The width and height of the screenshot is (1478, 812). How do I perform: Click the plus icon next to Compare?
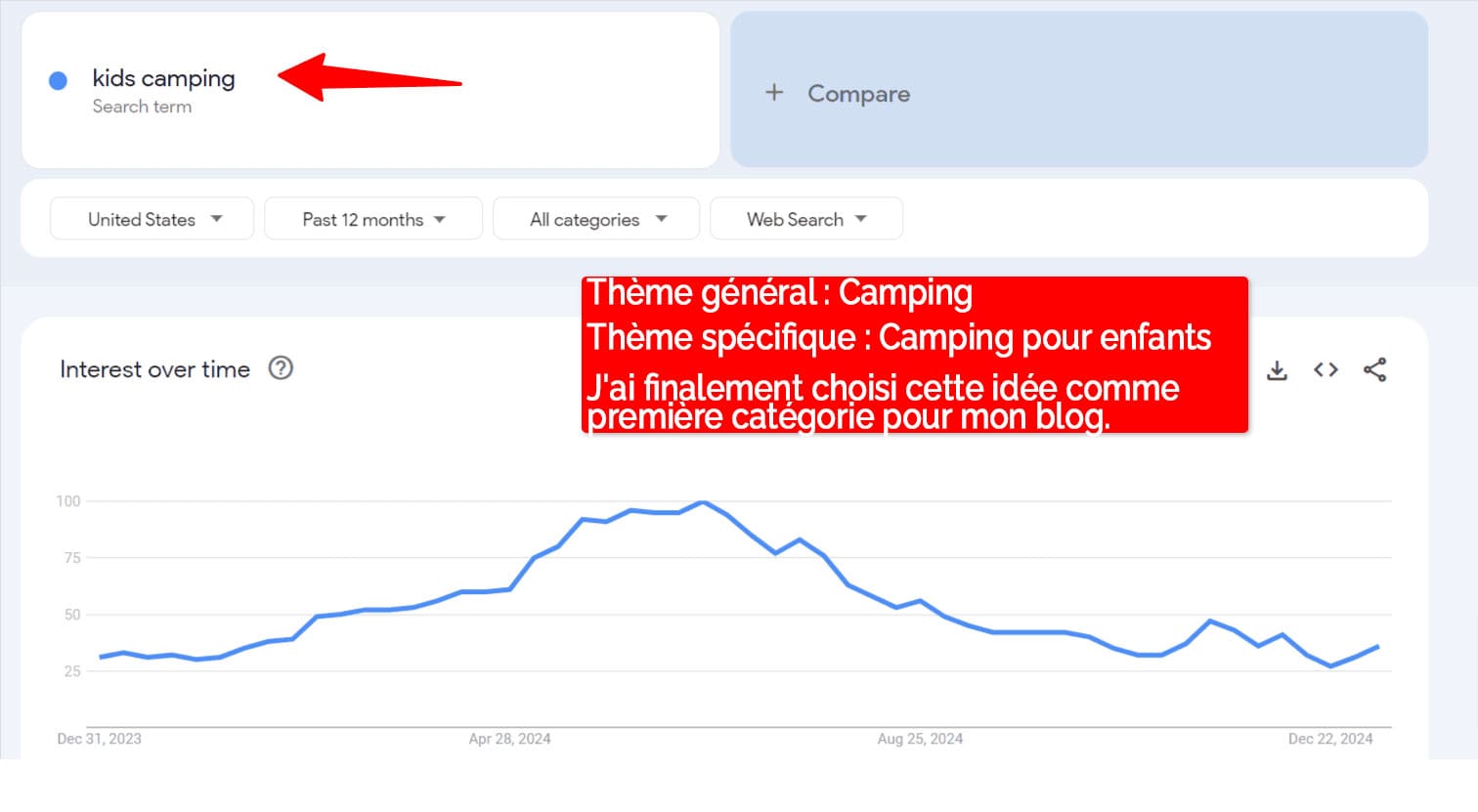coord(774,93)
